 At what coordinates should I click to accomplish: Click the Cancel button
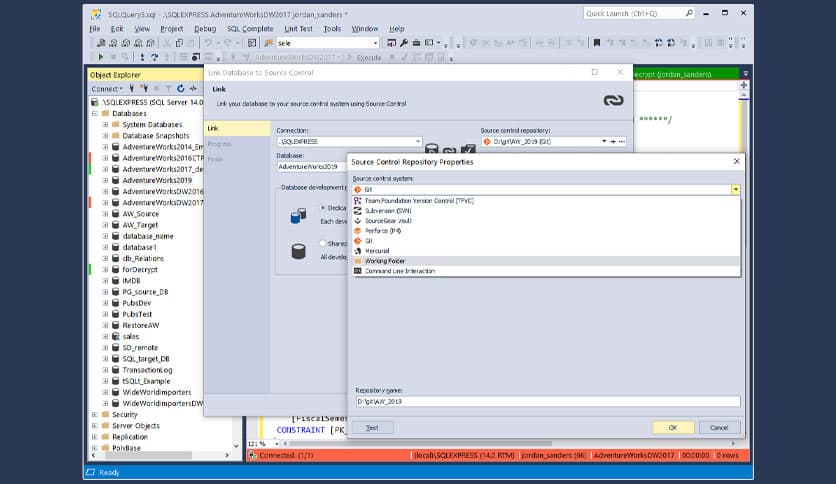719,427
